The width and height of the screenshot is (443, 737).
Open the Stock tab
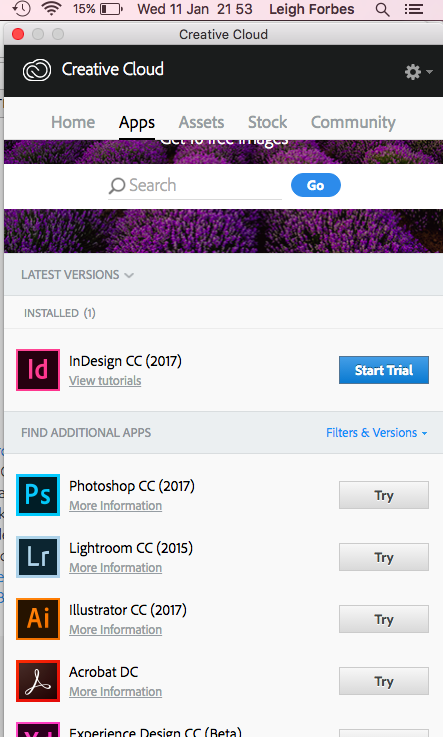pyautogui.click(x=267, y=122)
